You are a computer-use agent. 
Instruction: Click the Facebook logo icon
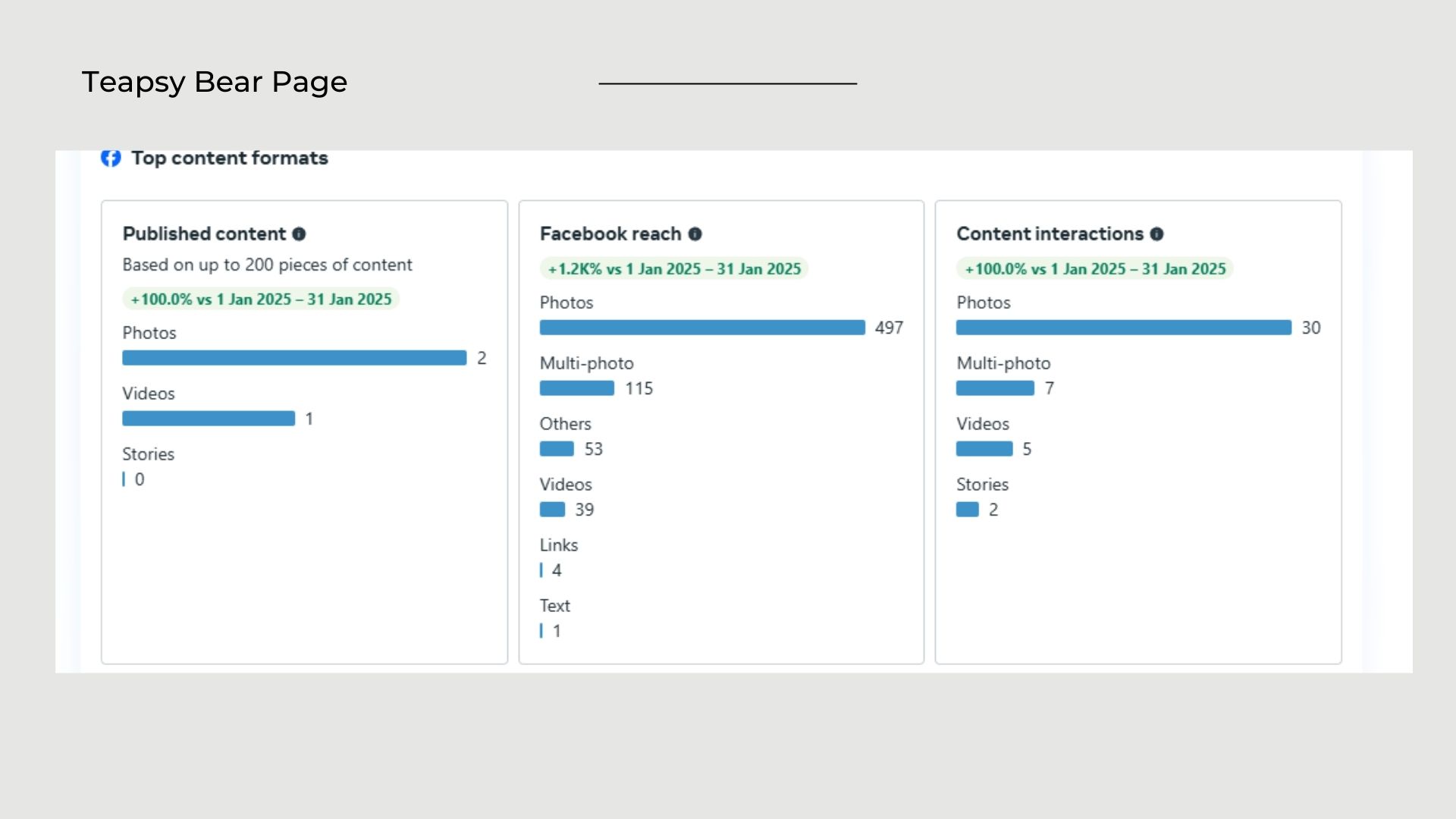click(111, 158)
